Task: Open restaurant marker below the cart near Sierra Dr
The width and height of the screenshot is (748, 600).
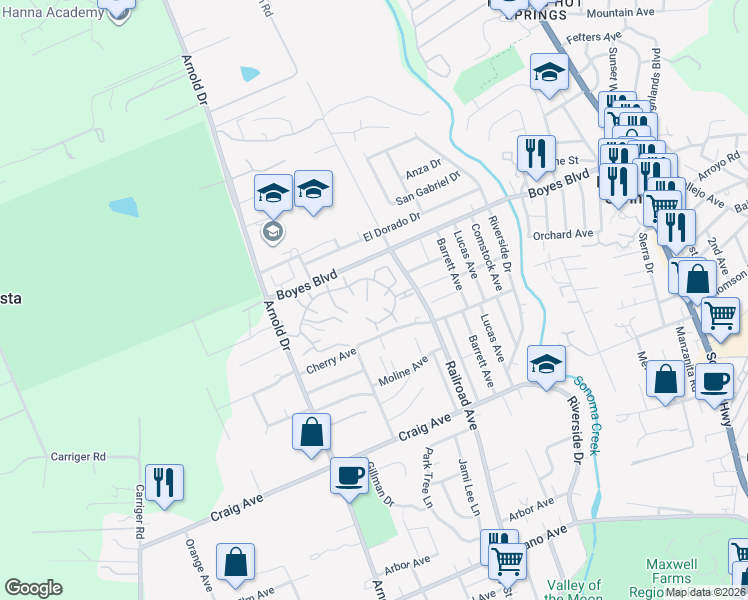Action: (x=676, y=229)
